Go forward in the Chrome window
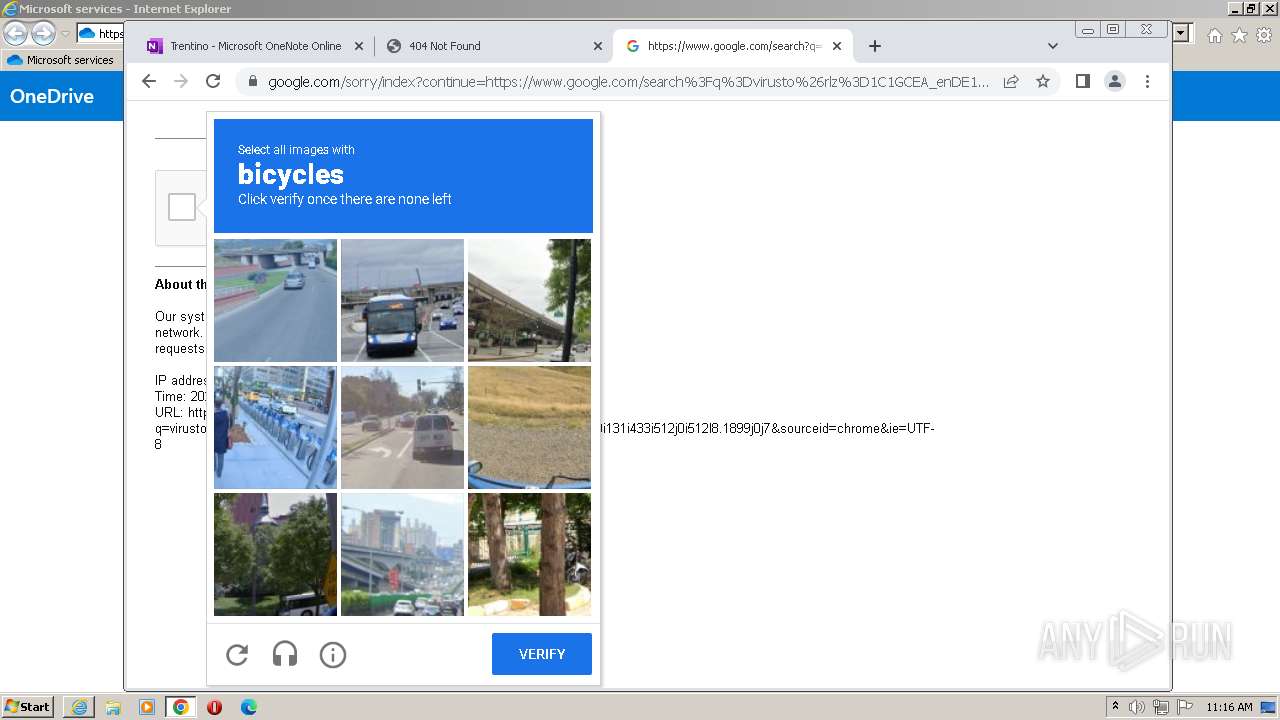Image resolution: width=1280 pixels, height=720 pixels. (181, 82)
